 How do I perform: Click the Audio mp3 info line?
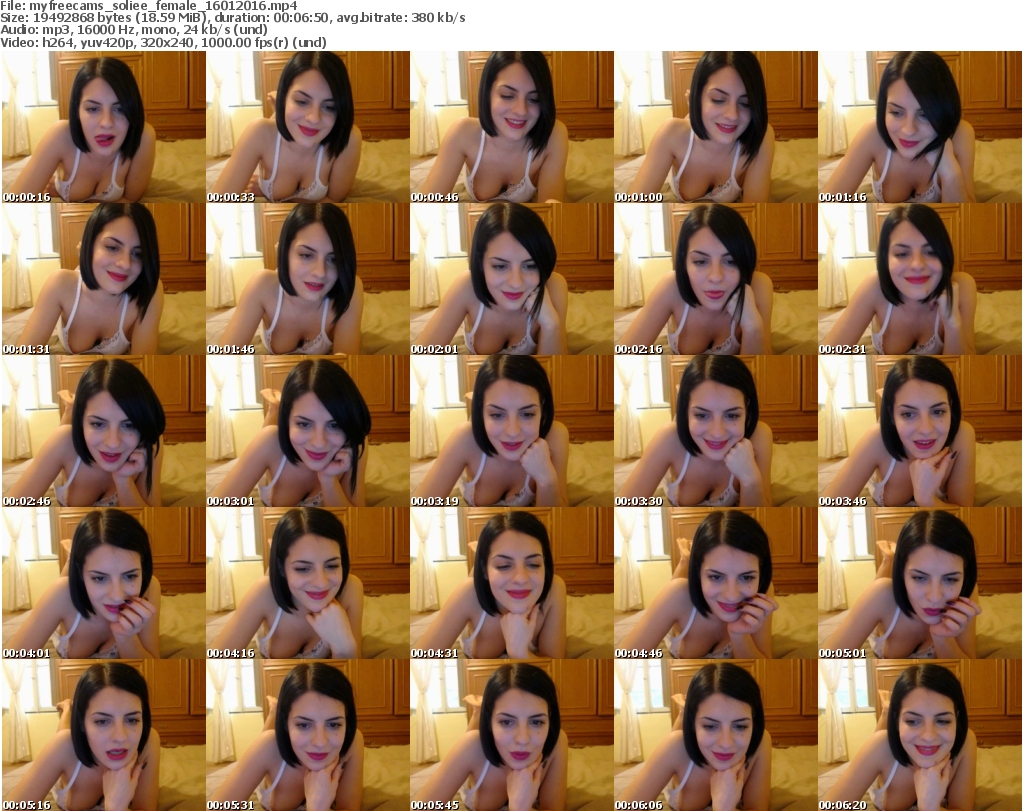134,30
